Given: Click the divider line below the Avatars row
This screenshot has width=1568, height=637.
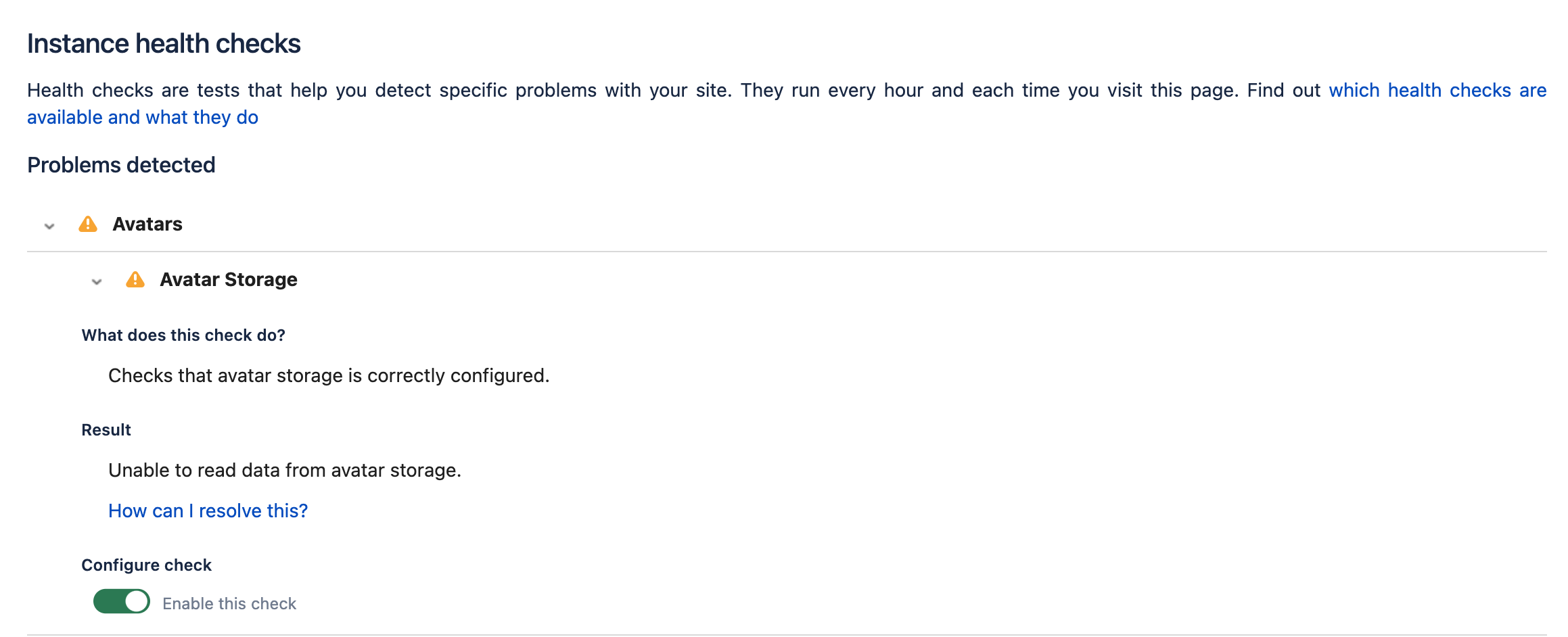Looking at the screenshot, I should click(785, 252).
